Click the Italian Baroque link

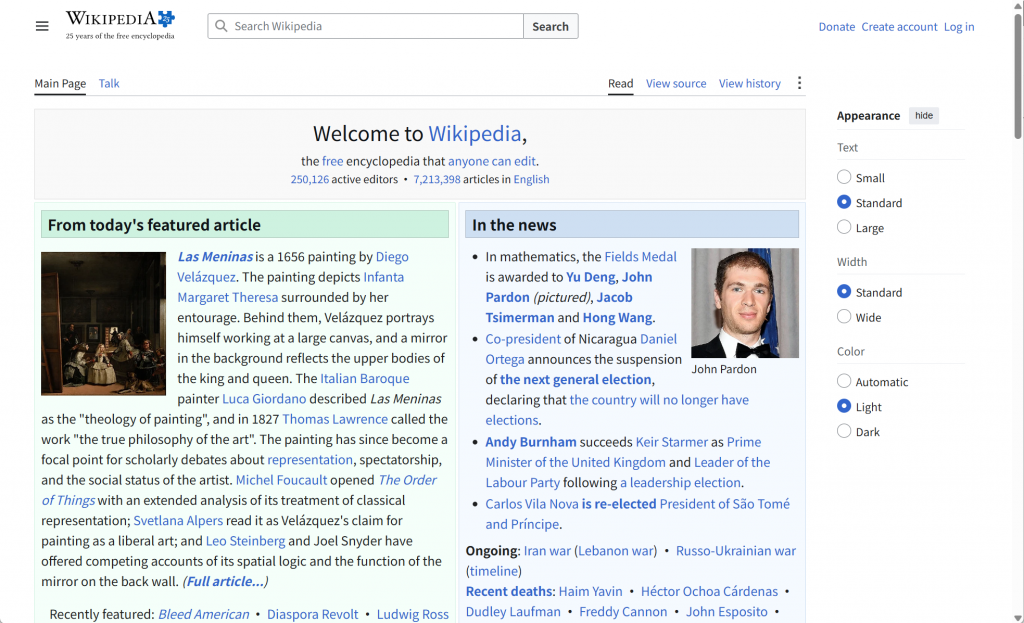[364, 379]
